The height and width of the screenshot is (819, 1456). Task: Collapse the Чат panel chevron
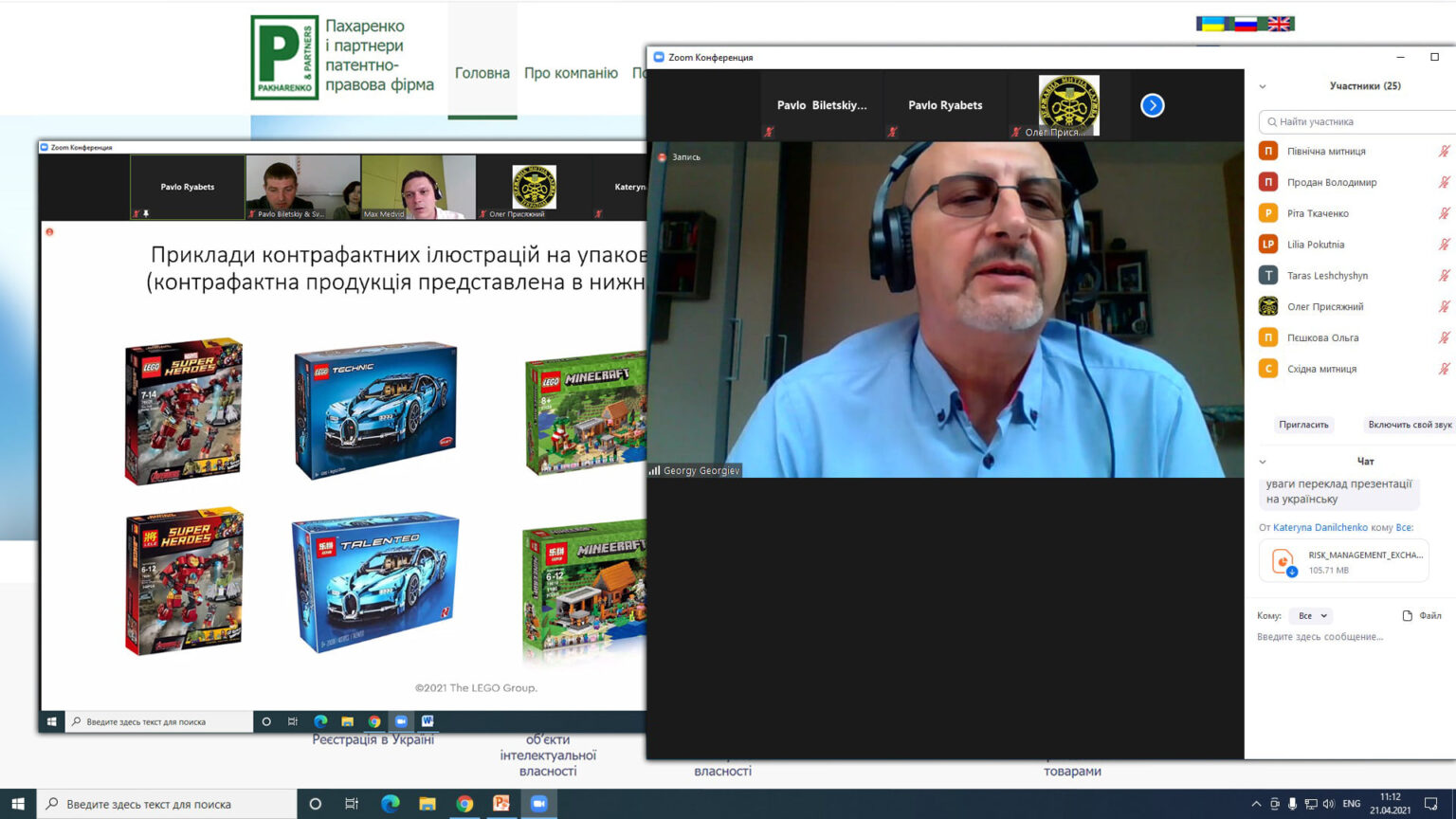click(1263, 462)
